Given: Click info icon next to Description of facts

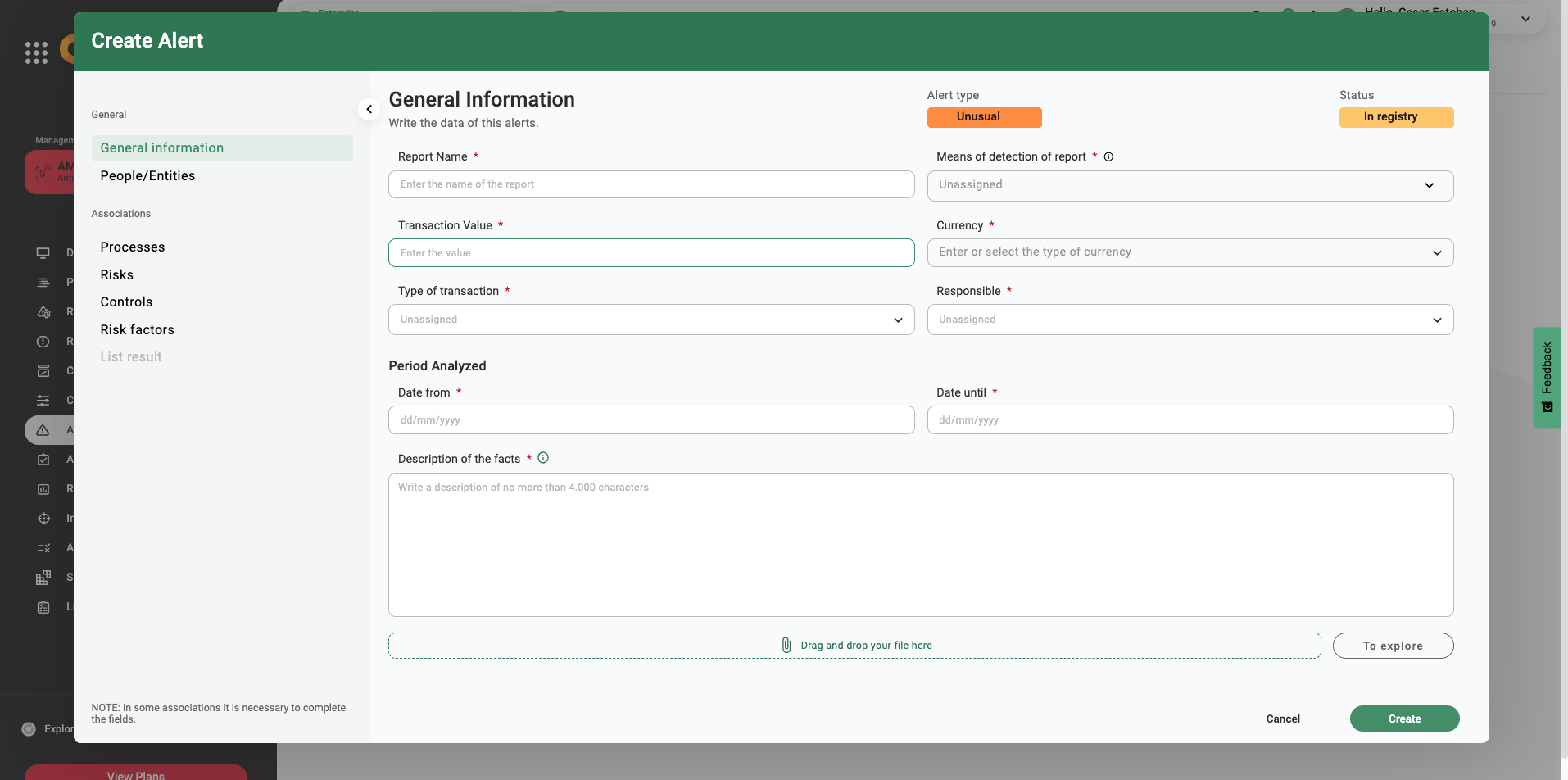Looking at the screenshot, I should 543,458.
